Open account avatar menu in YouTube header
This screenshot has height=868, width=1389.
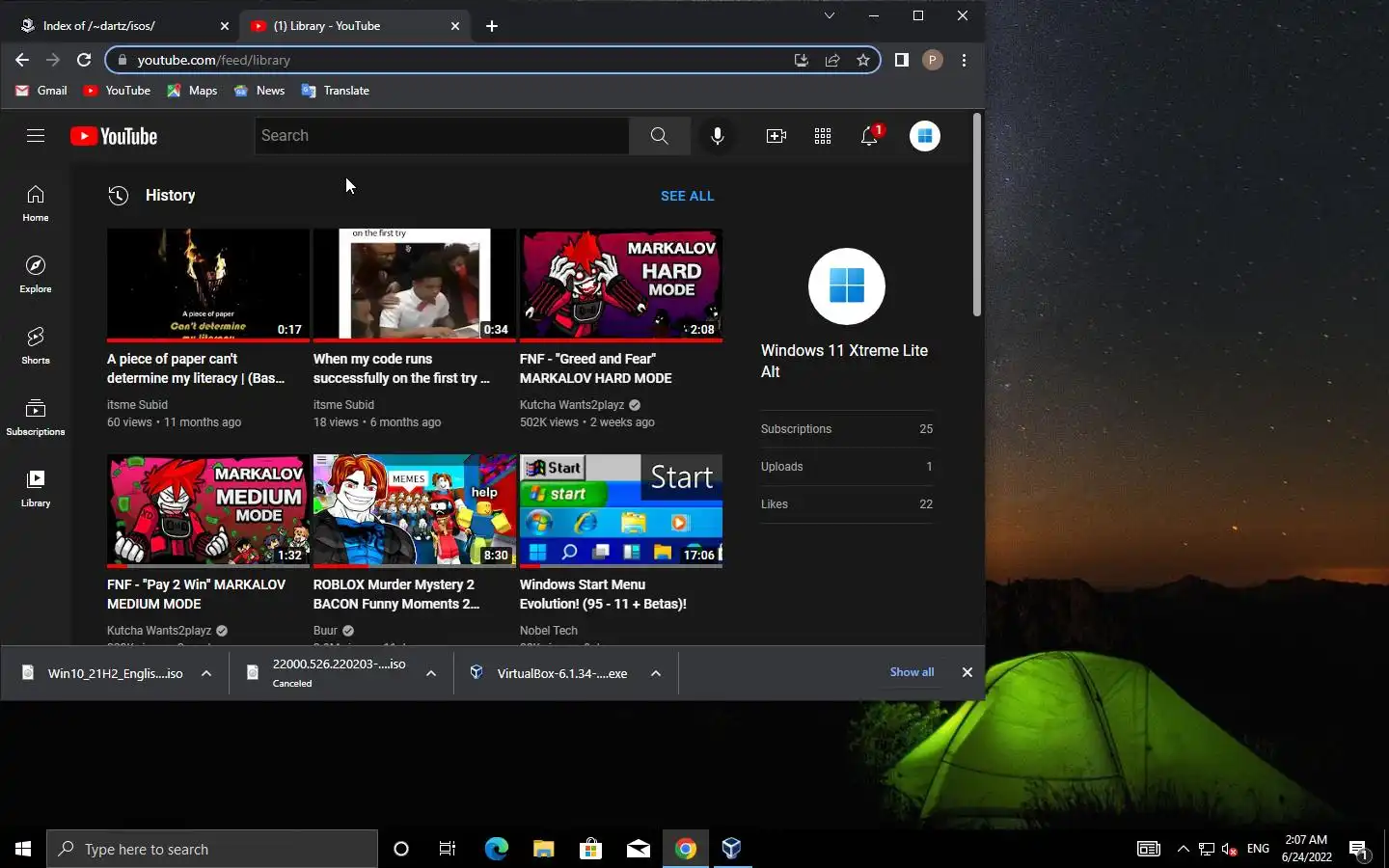pyautogui.click(x=925, y=136)
